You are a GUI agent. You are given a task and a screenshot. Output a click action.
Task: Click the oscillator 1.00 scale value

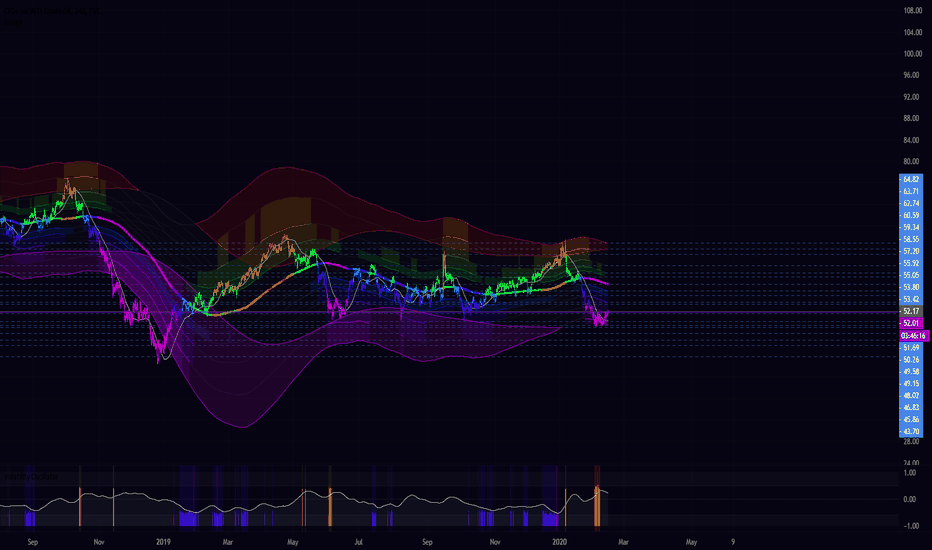(x=909, y=473)
